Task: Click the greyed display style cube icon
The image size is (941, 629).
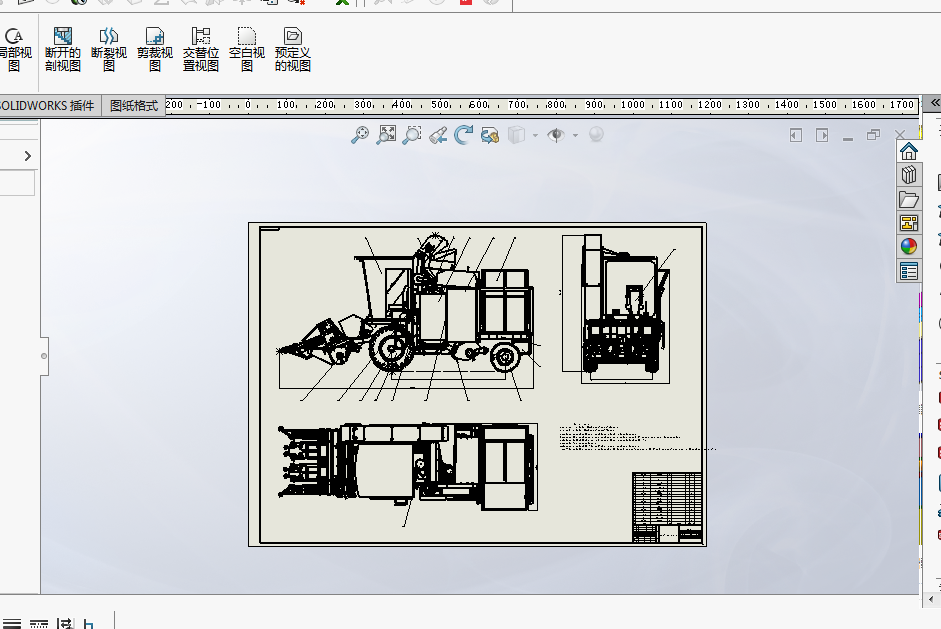Action: coord(516,135)
